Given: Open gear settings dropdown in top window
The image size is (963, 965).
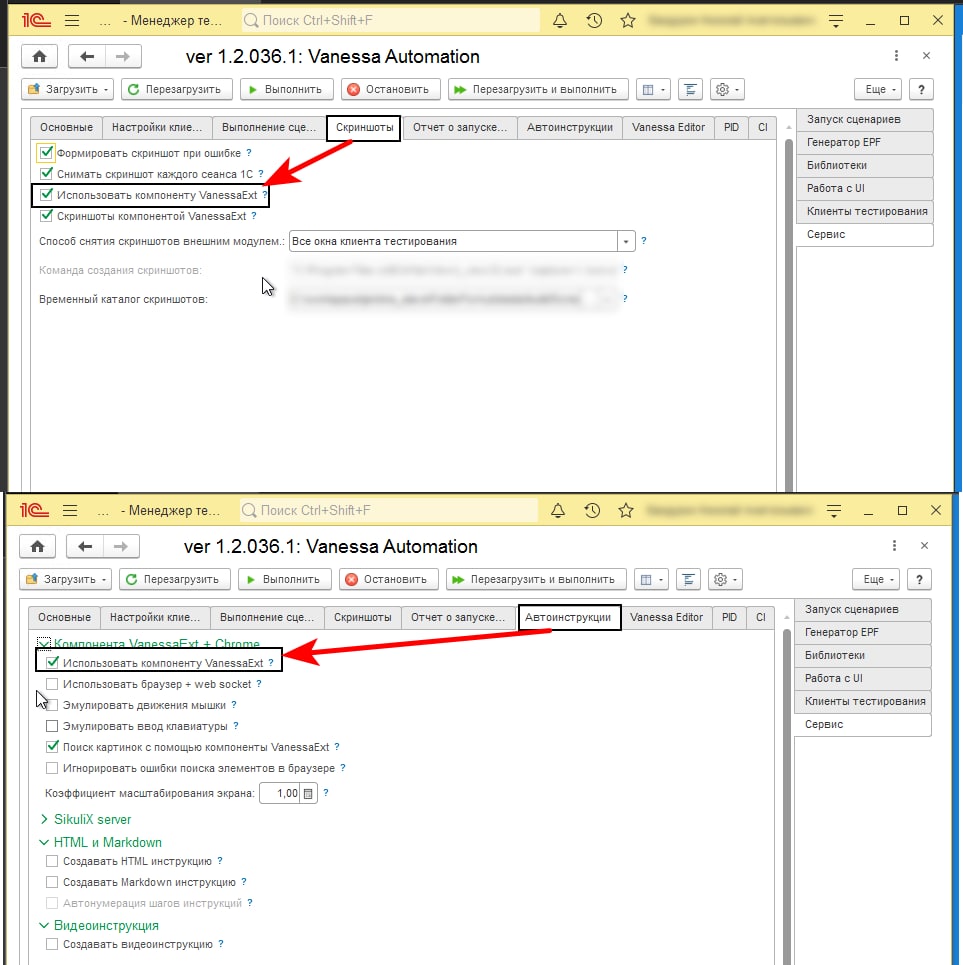Looking at the screenshot, I should [x=727, y=89].
